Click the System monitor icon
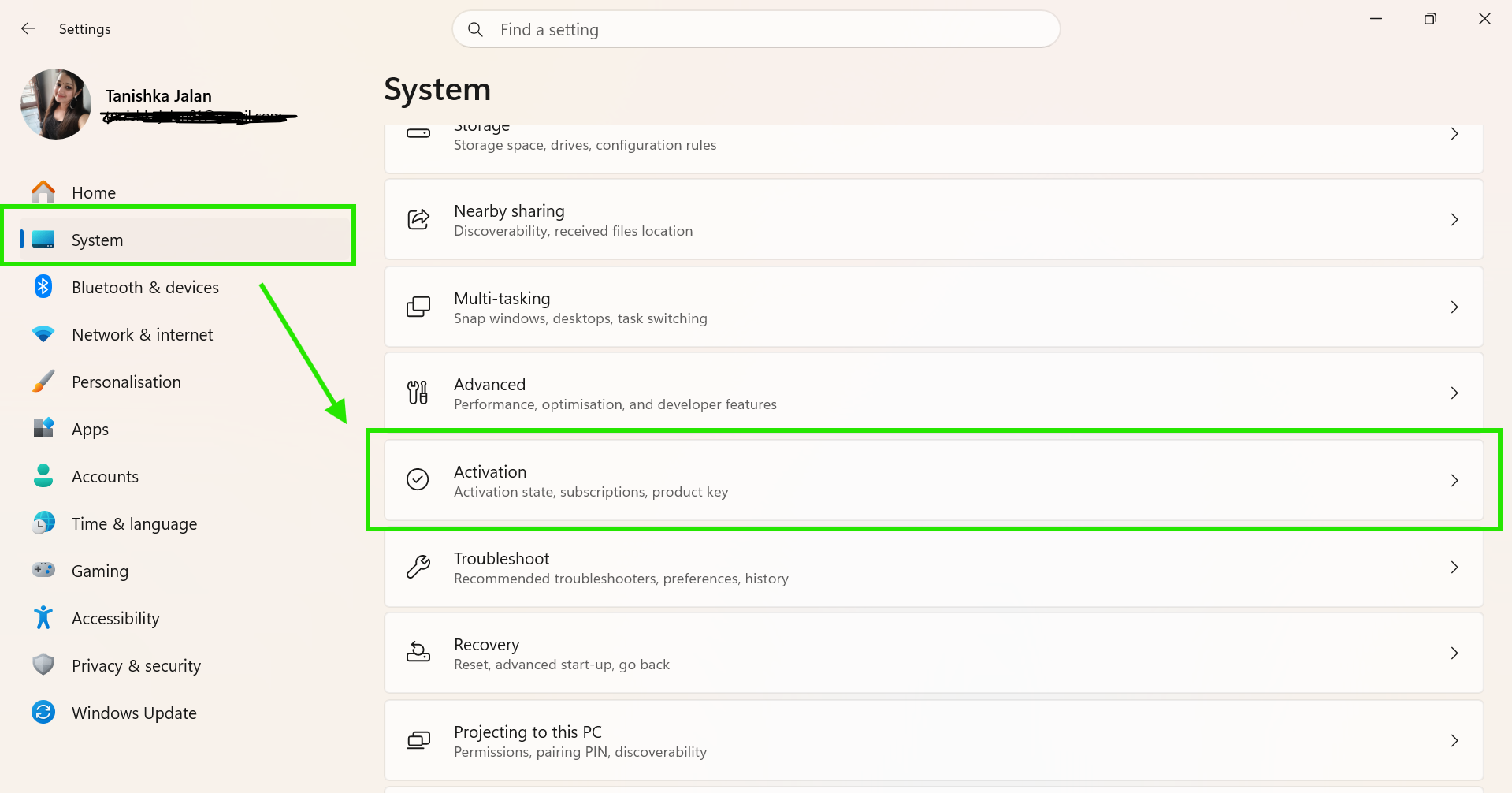The height and width of the screenshot is (793, 1512). 43,239
